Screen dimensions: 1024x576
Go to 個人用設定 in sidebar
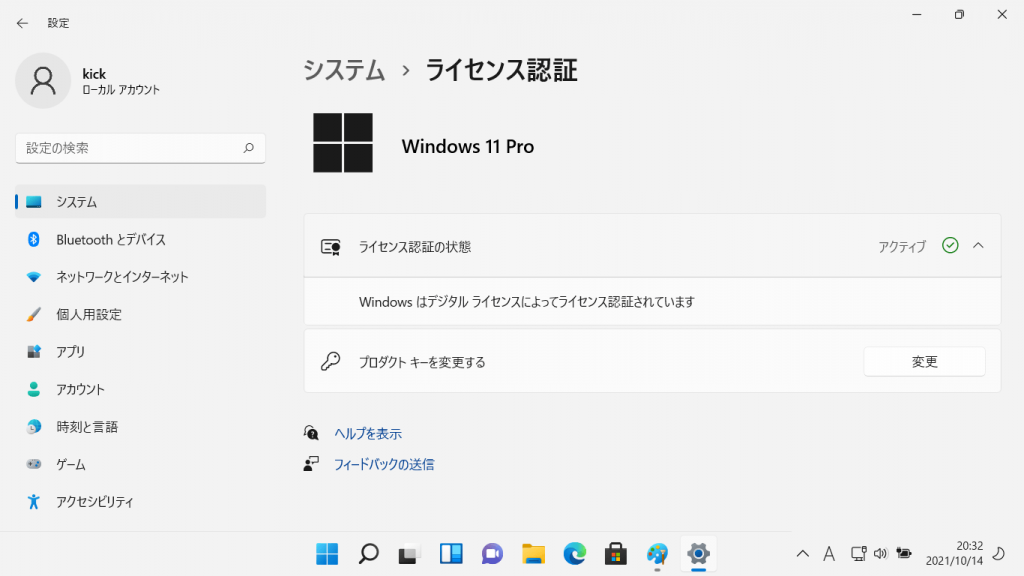click(x=89, y=315)
